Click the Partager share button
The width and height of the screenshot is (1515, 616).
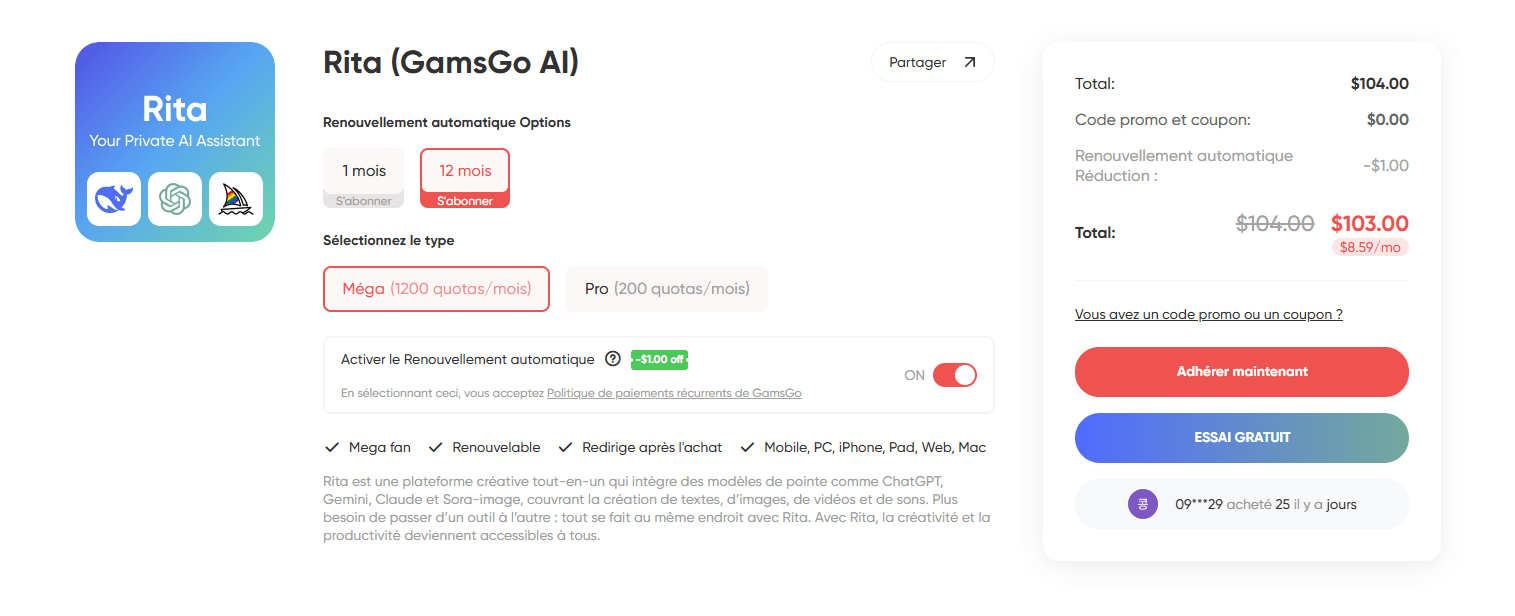(932, 62)
